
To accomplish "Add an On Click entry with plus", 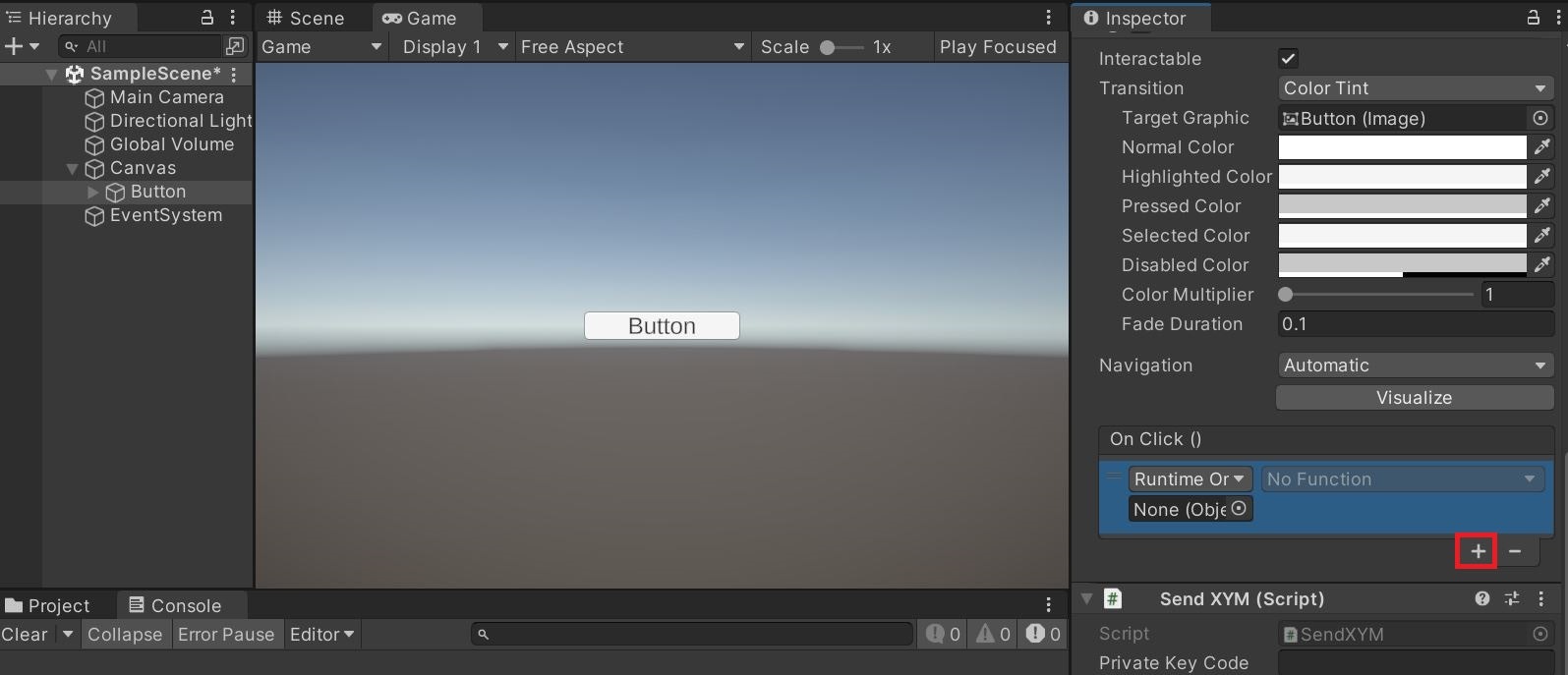I will (1478, 551).
